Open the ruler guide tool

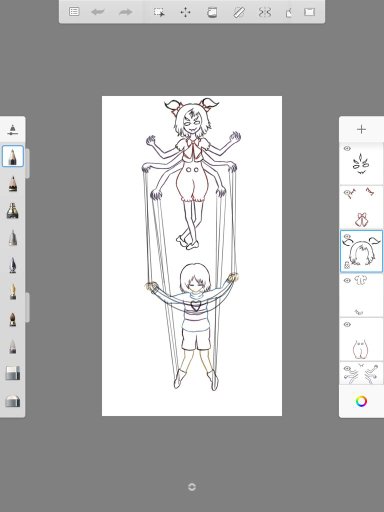point(239,12)
